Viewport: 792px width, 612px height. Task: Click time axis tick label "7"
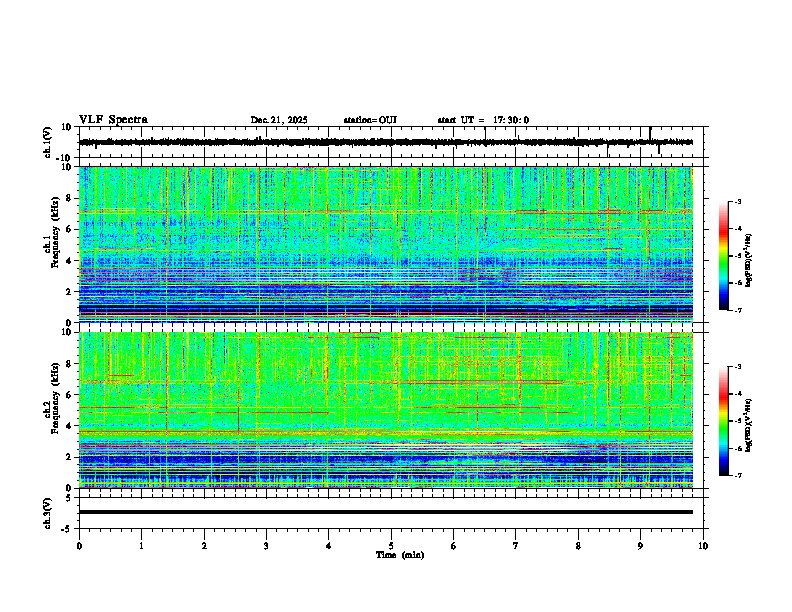[x=516, y=546]
